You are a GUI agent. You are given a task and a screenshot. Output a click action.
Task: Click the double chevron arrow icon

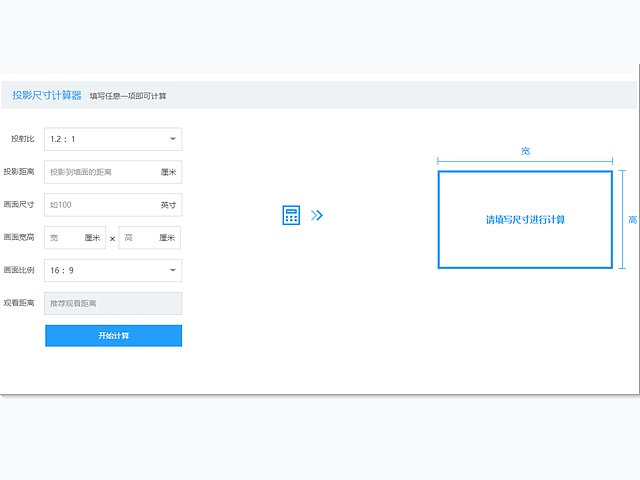(317, 215)
